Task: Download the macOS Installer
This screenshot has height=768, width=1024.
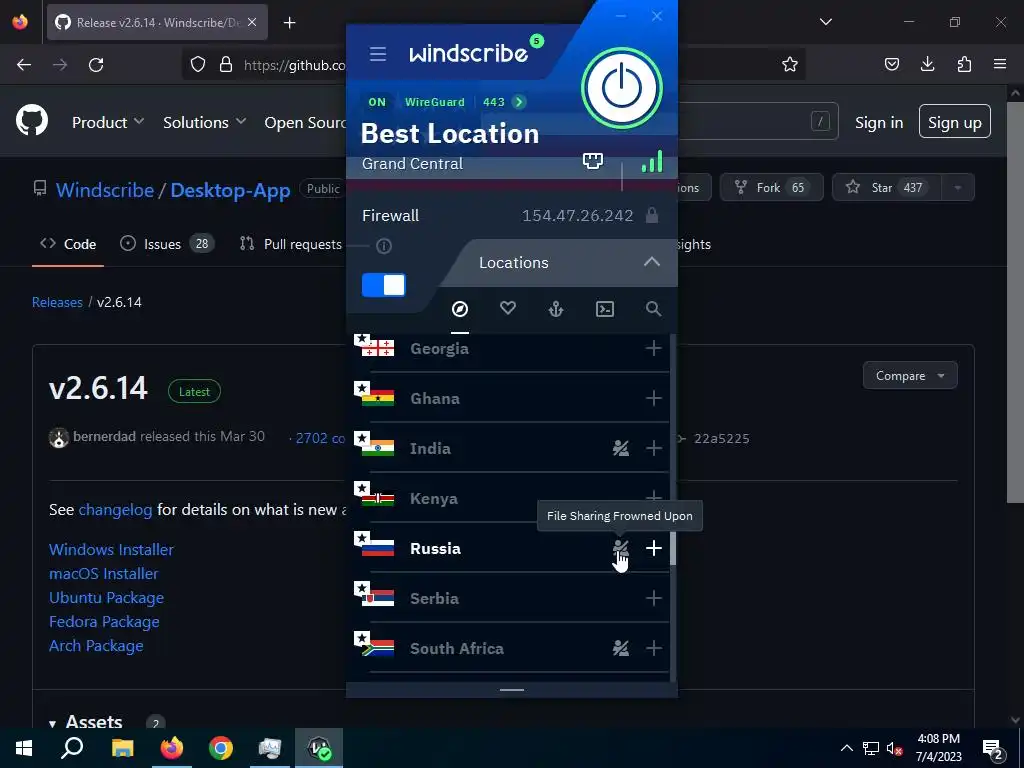Action: [x=103, y=573]
